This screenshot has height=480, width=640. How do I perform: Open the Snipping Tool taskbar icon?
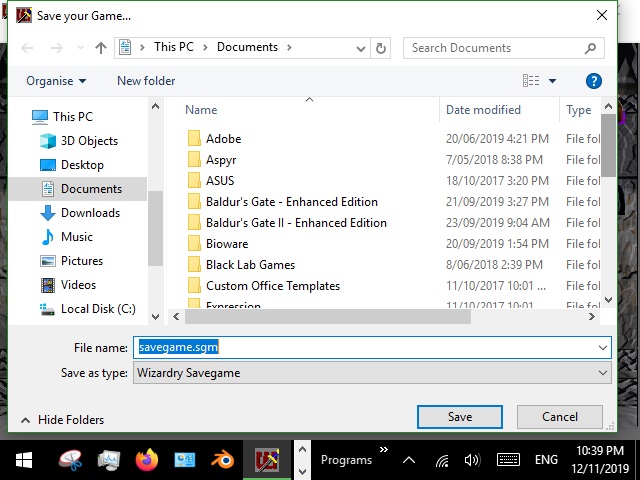[x=70, y=460]
